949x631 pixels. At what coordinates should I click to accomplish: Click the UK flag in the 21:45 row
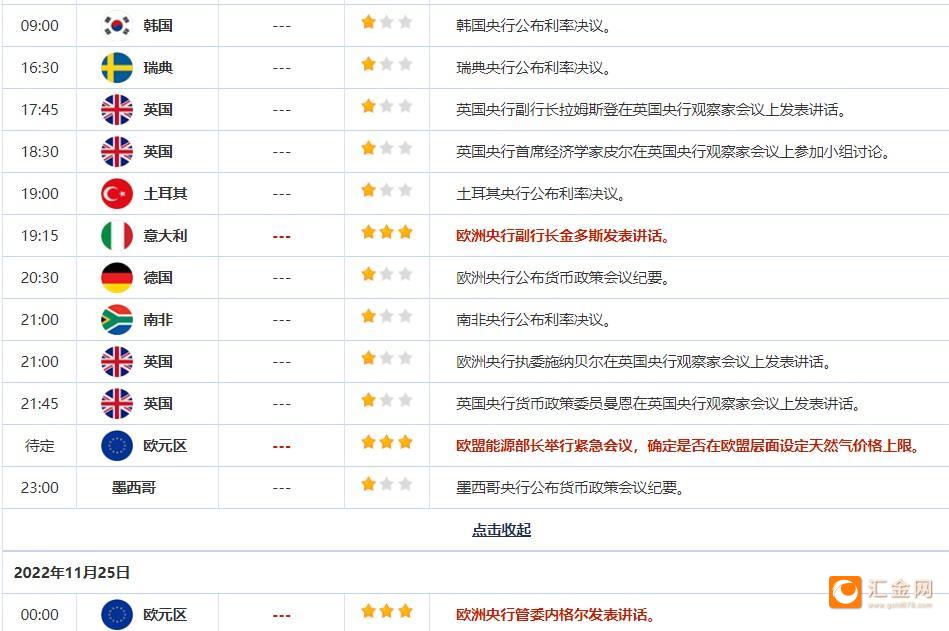click(x=116, y=404)
